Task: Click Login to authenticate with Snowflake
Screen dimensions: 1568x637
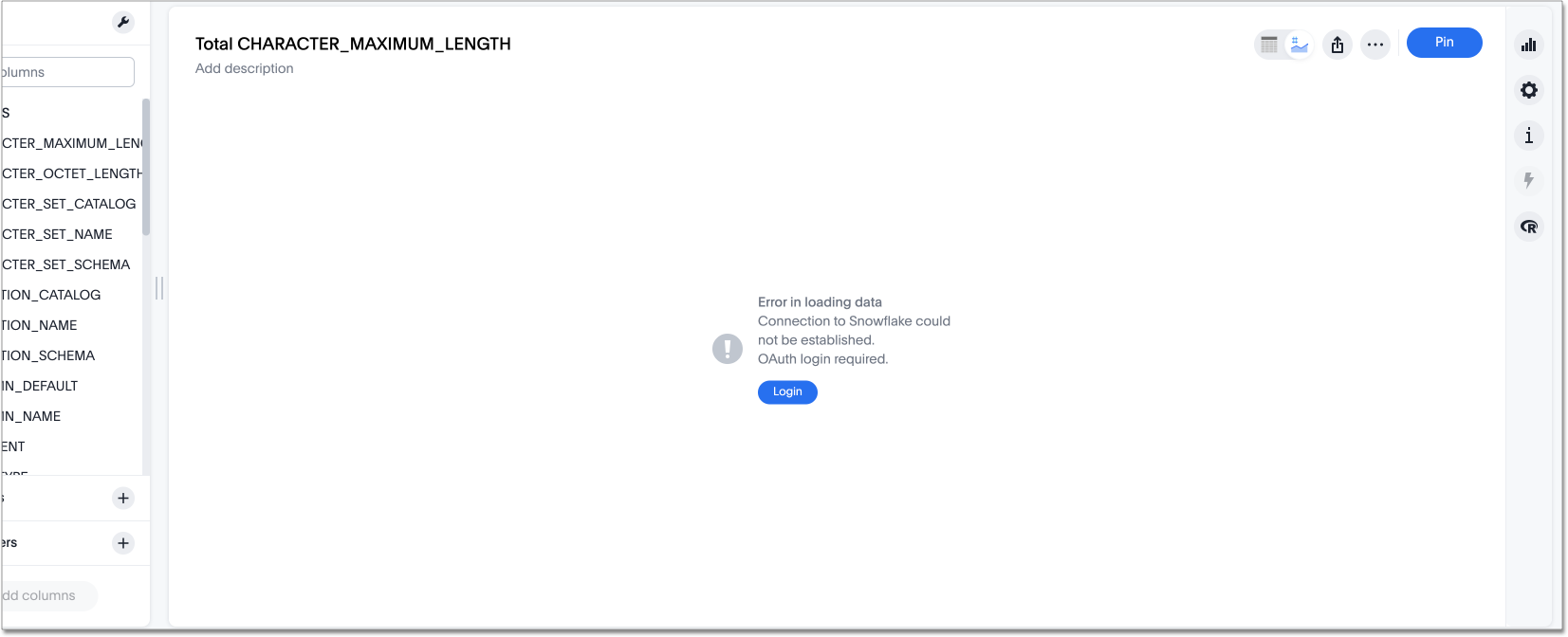Action: pos(787,391)
